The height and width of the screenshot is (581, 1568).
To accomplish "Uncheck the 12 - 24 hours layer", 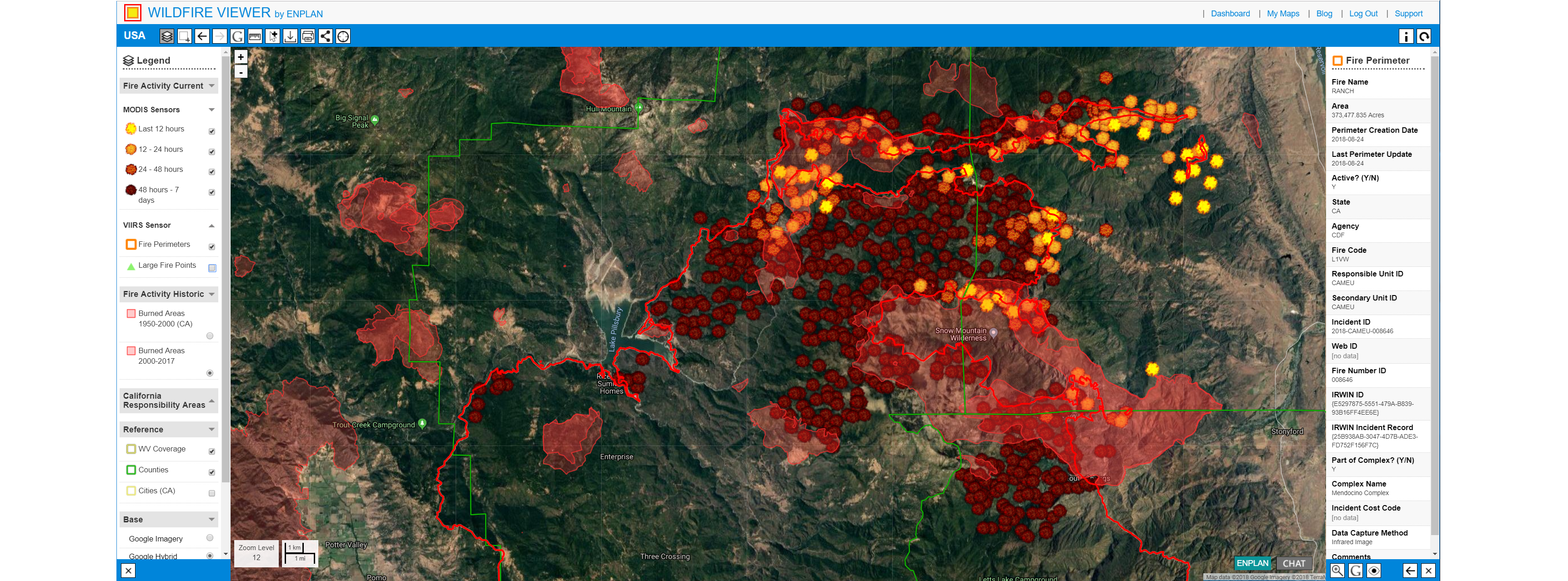I will point(212,151).
